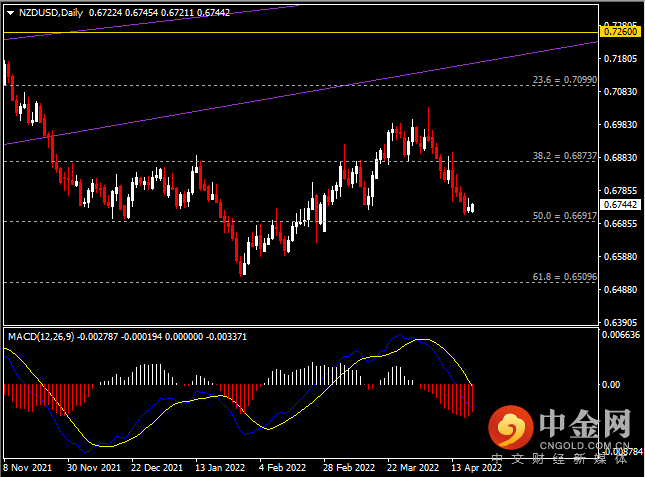Viewport: 645px width, 477px height.
Task: Click 0.65880 on the price scale
Action: (x=620, y=257)
